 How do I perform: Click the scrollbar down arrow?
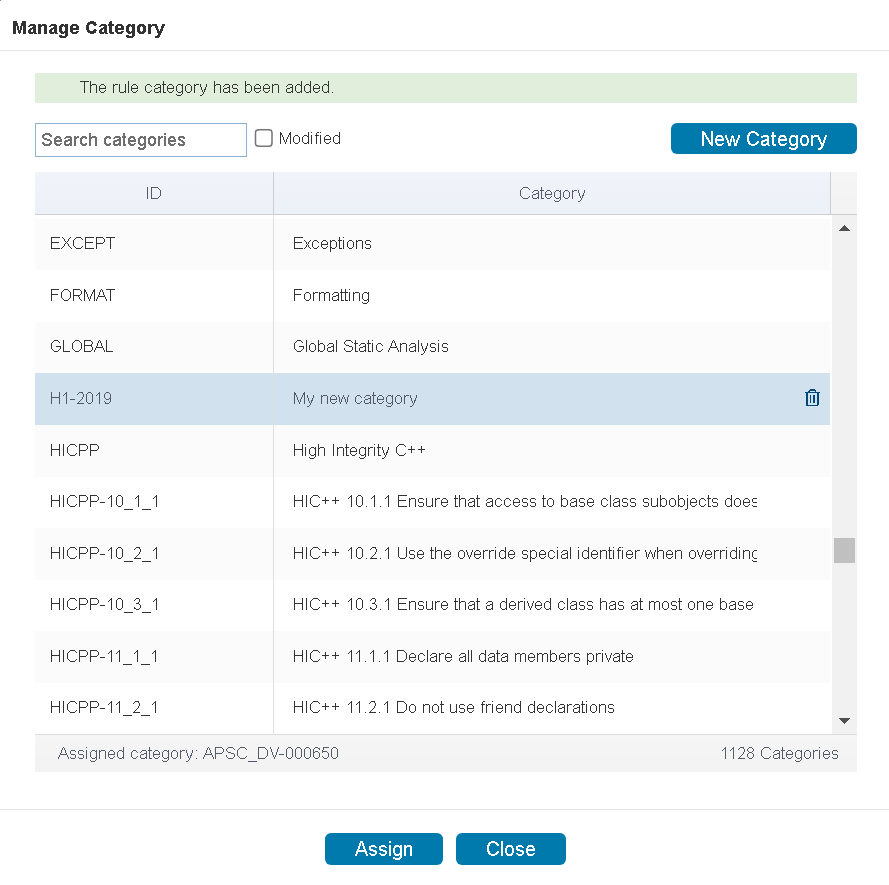coord(844,721)
